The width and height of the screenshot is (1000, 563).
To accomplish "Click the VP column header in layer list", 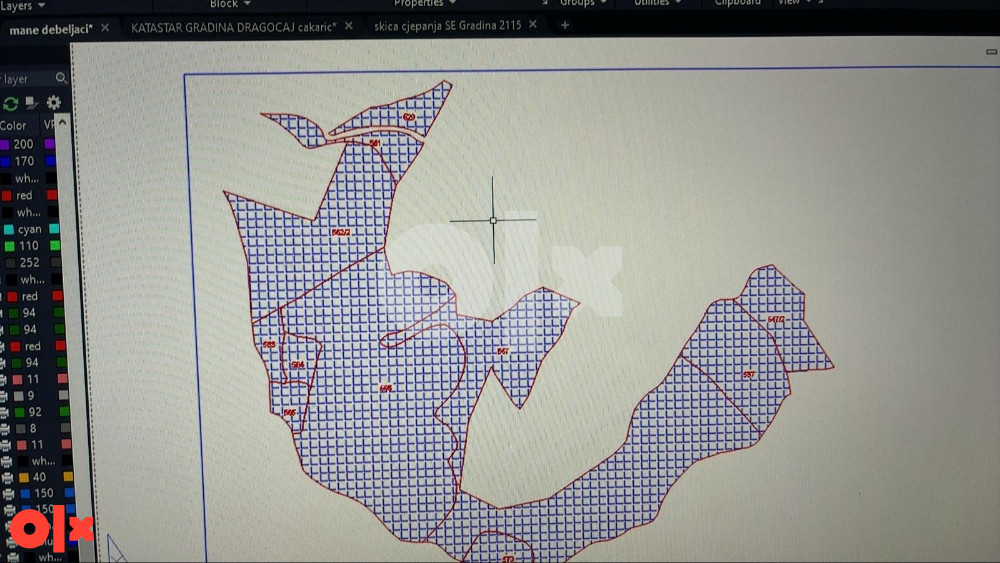I will point(48,124).
